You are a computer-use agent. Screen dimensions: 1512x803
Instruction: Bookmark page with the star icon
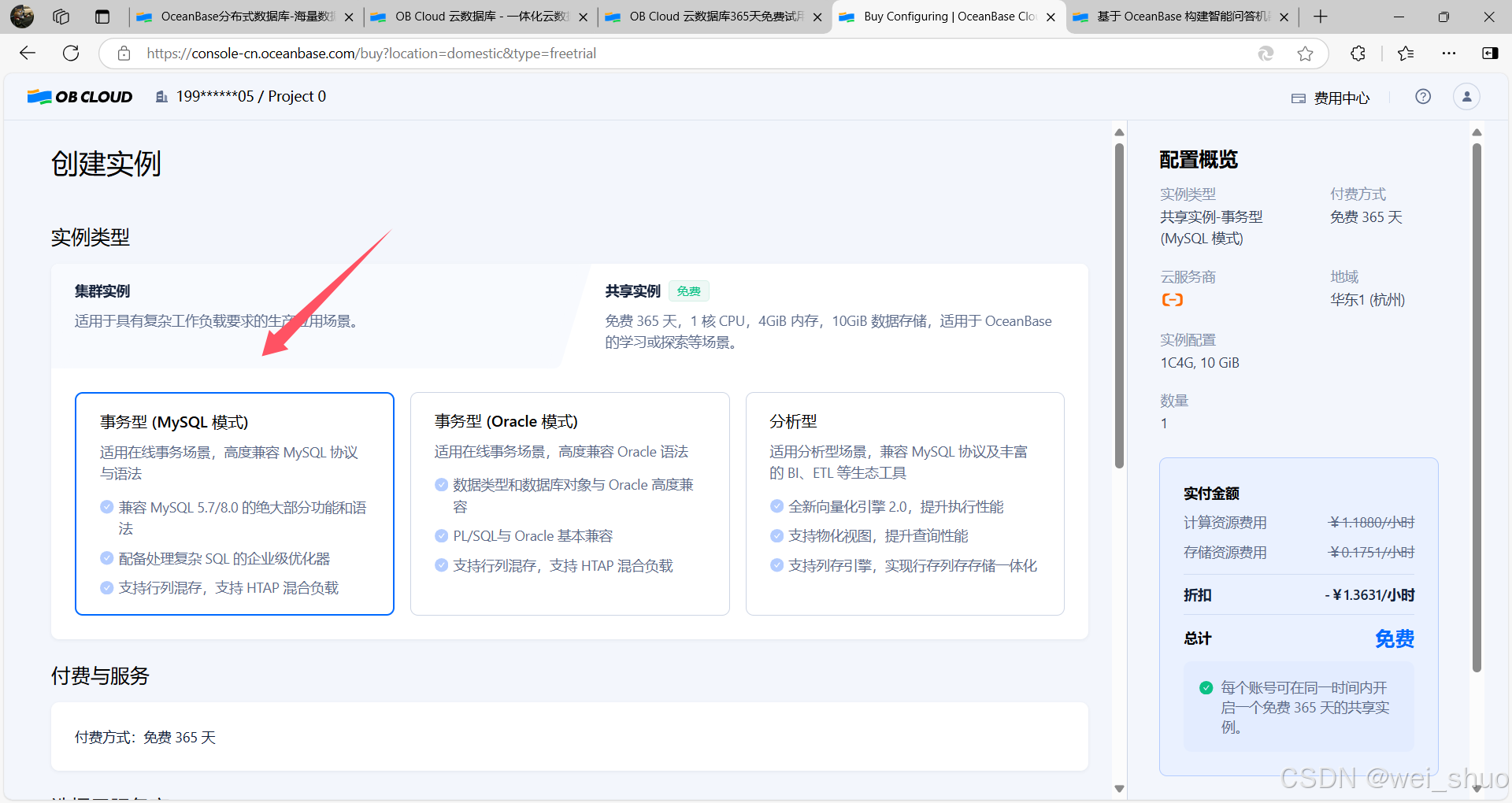coord(1305,54)
